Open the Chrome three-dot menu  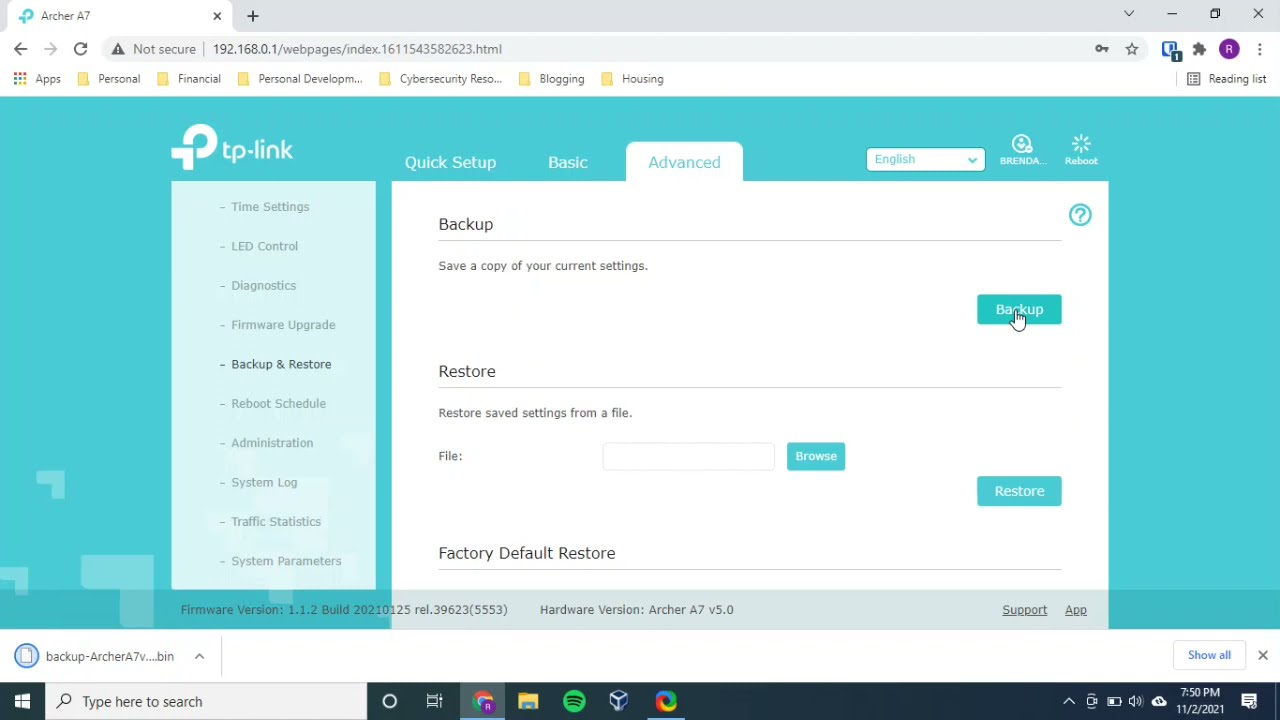[1259, 49]
